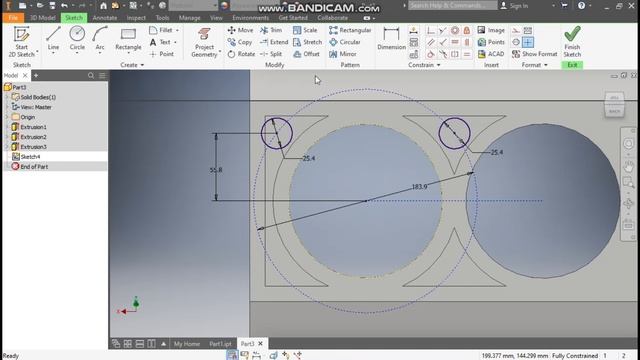Image resolution: width=640 pixels, height=360 pixels.
Task: Toggle the center point format
Action: click(x=528, y=42)
